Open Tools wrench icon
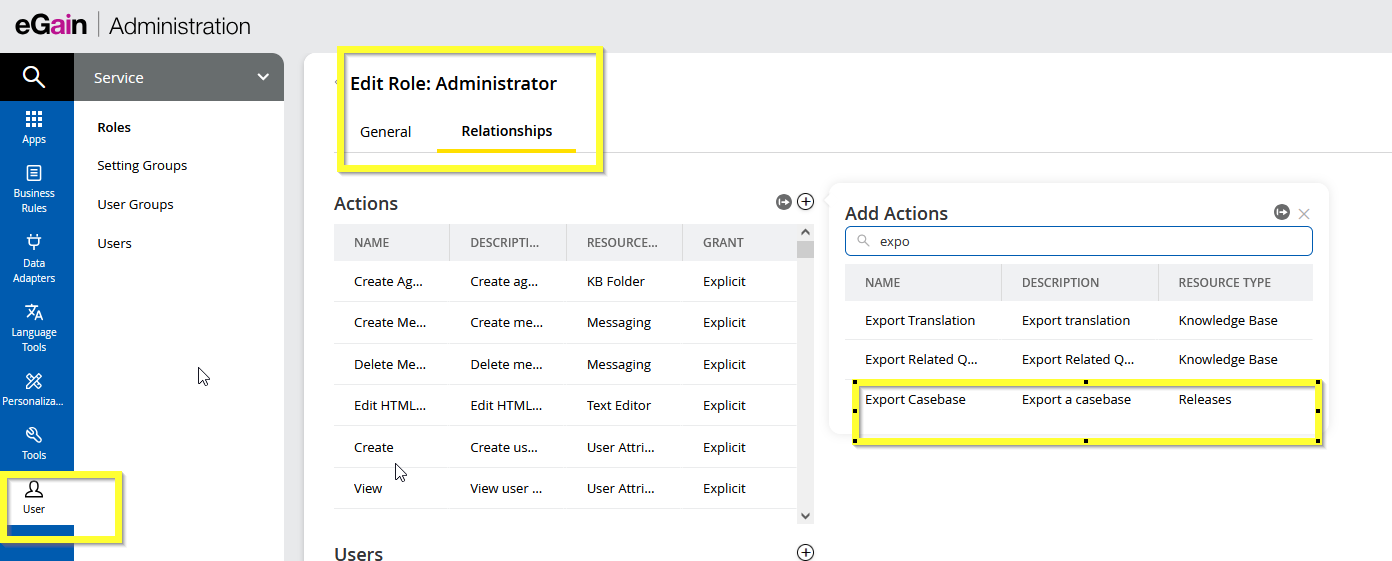This screenshot has height=561, width=1392. tap(34, 441)
